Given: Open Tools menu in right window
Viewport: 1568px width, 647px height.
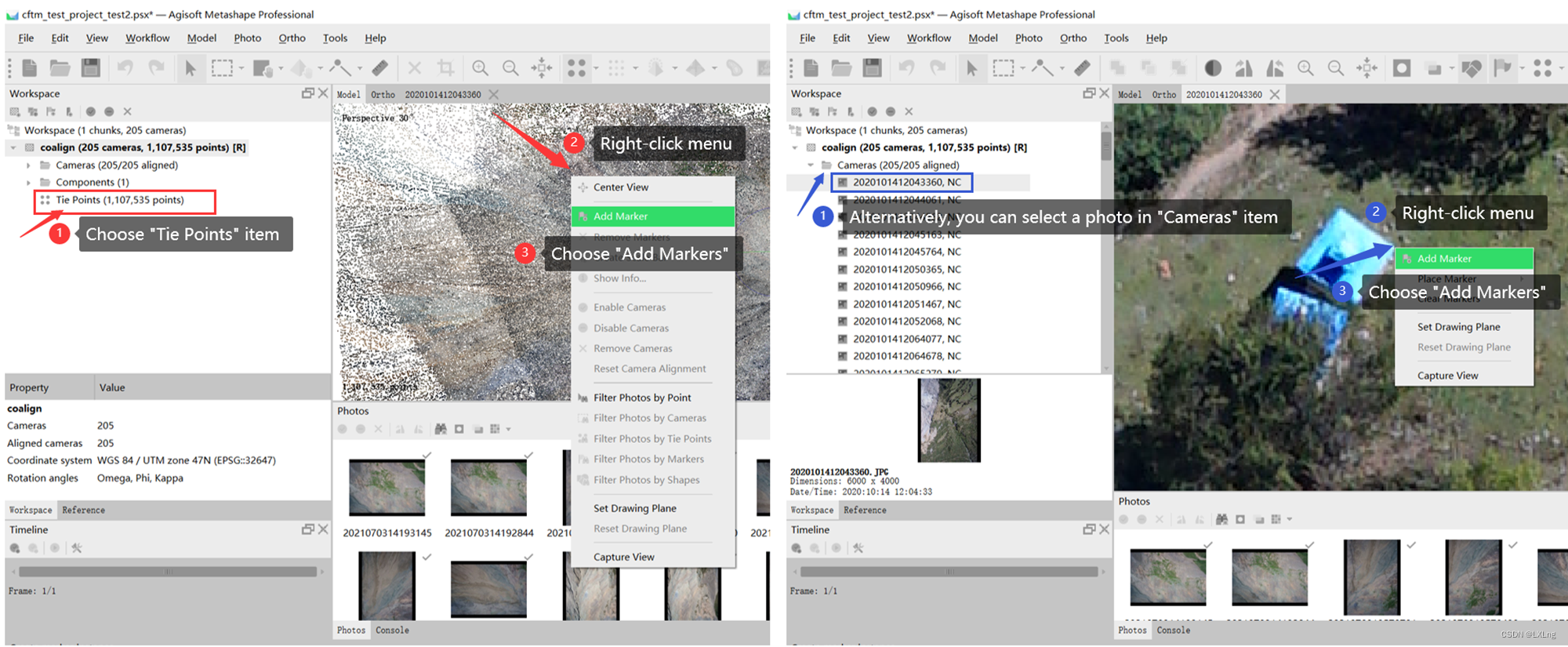Looking at the screenshot, I should [1116, 38].
